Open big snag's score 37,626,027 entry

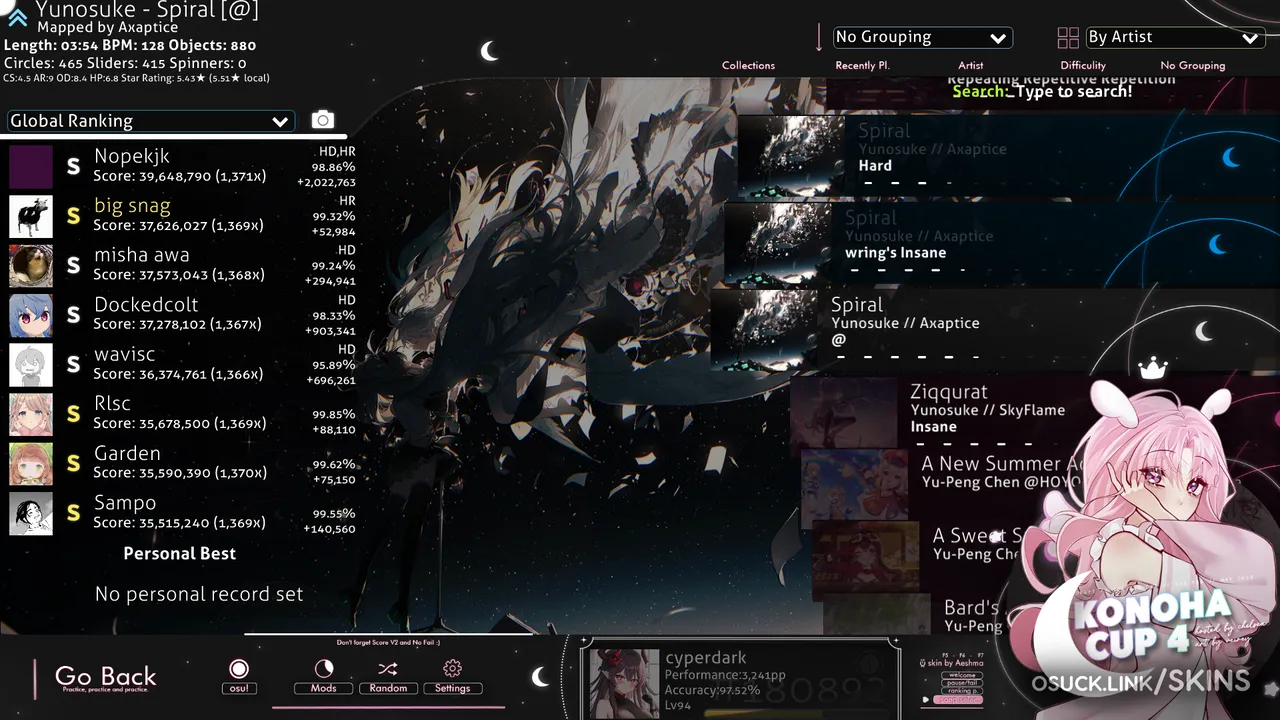coord(182,216)
